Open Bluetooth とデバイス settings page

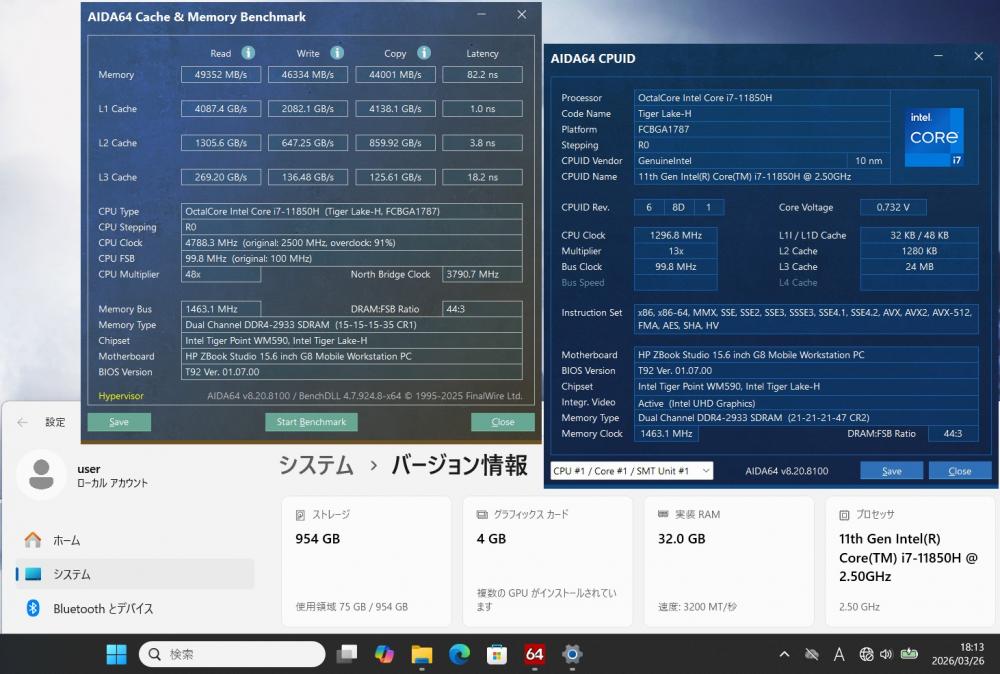click(x=103, y=608)
